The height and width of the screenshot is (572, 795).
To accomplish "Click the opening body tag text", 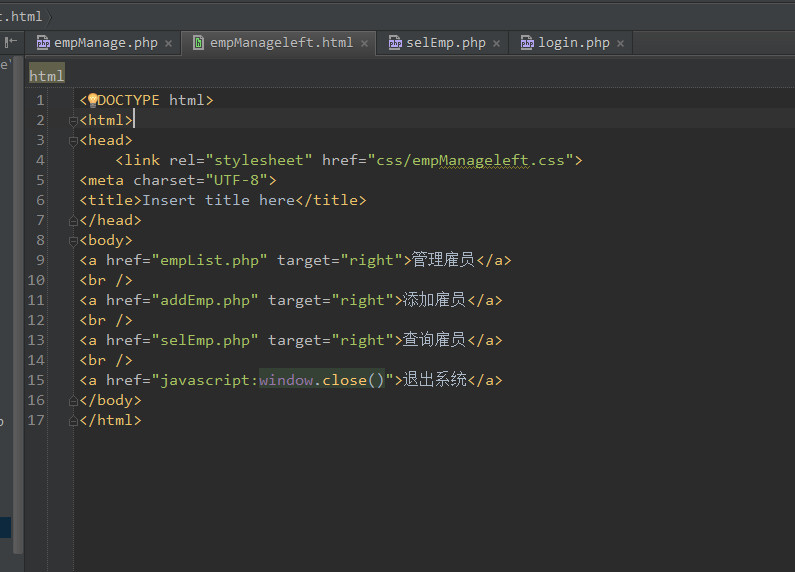I will pos(106,240).
